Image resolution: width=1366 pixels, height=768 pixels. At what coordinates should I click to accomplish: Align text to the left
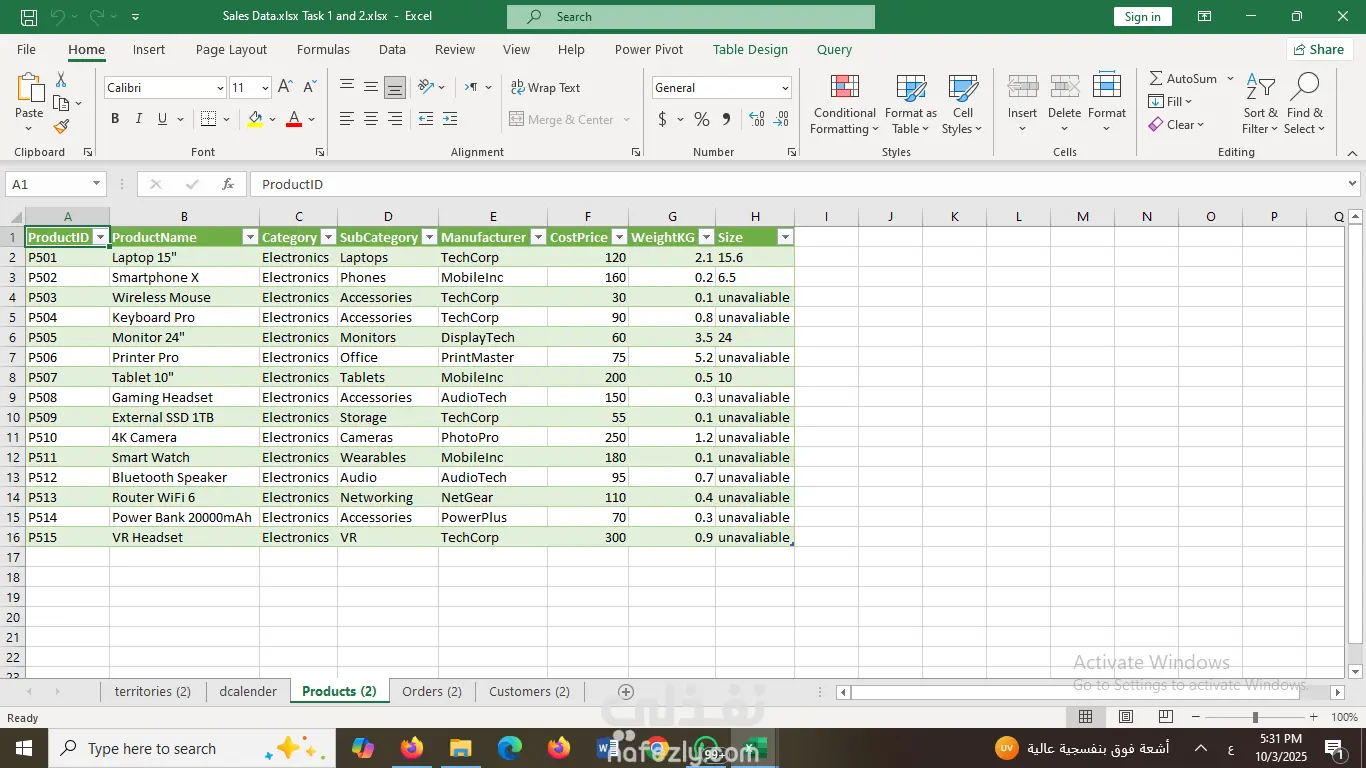click(347, 119)
